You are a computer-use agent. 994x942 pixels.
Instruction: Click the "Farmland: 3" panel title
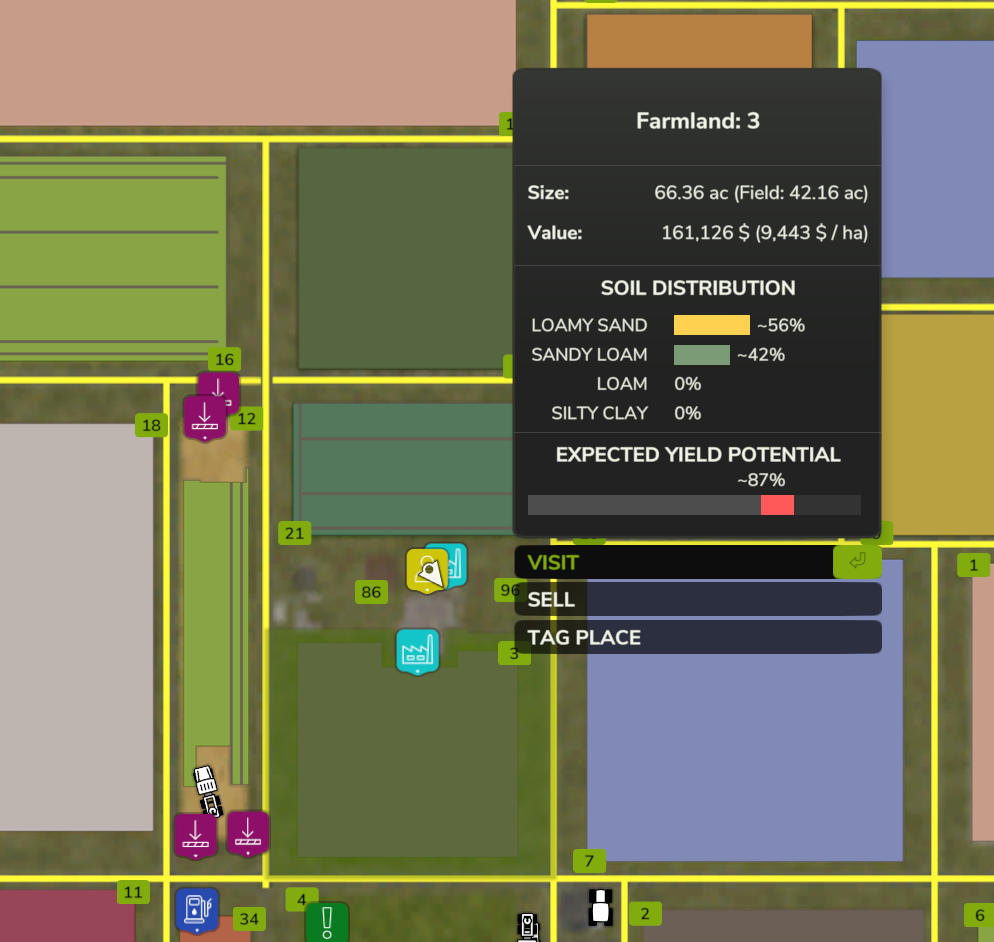coord(697,121)
